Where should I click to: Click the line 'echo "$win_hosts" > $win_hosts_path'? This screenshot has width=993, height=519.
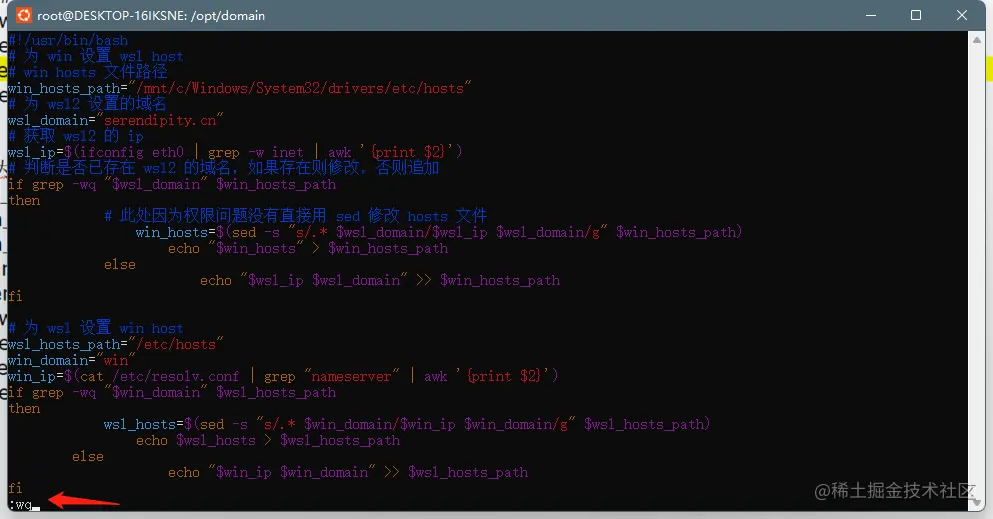pyautogui.click(x=308, y=248)
